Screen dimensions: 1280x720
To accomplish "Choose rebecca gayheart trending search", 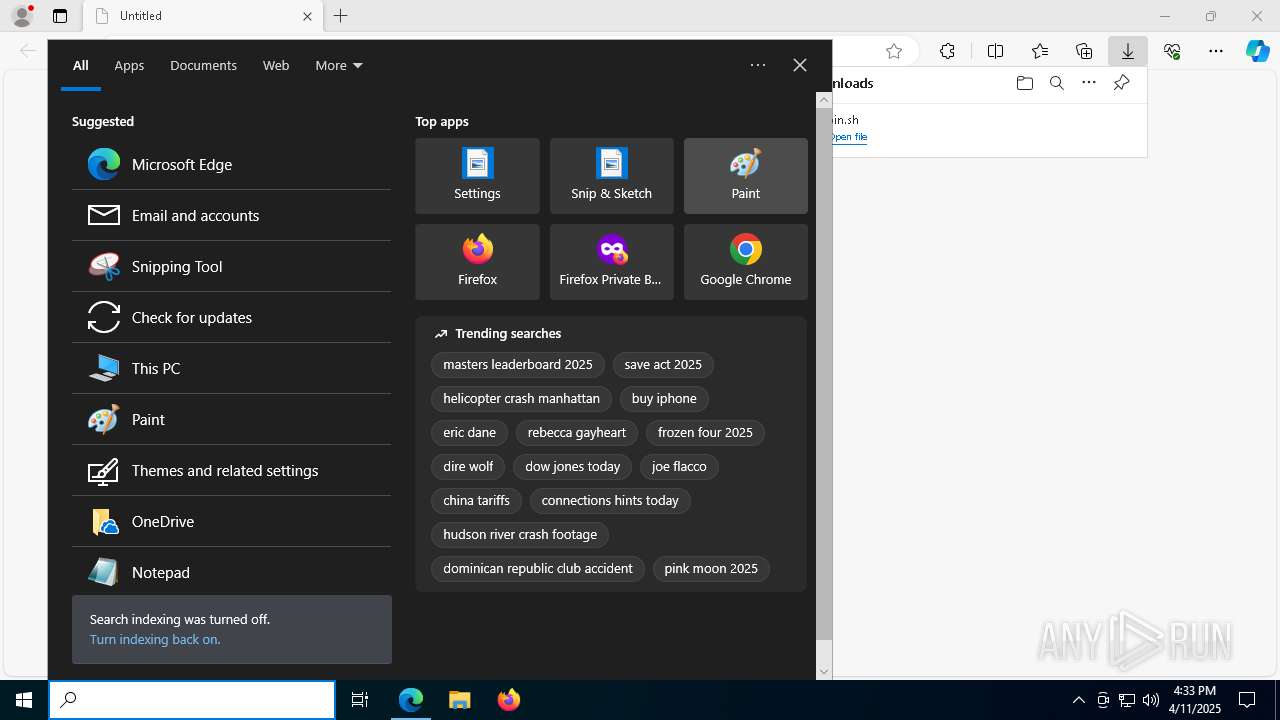I will (577, 433).
